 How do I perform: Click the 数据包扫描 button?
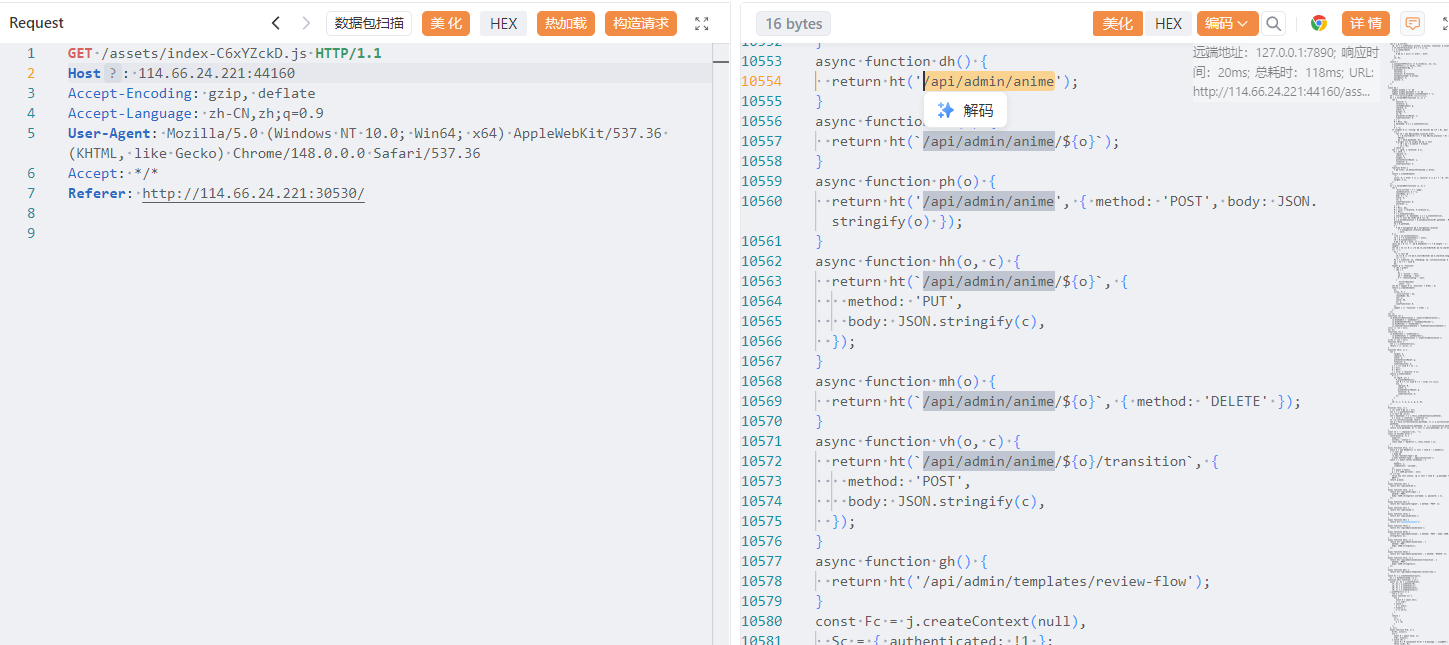tap(369, 23)
